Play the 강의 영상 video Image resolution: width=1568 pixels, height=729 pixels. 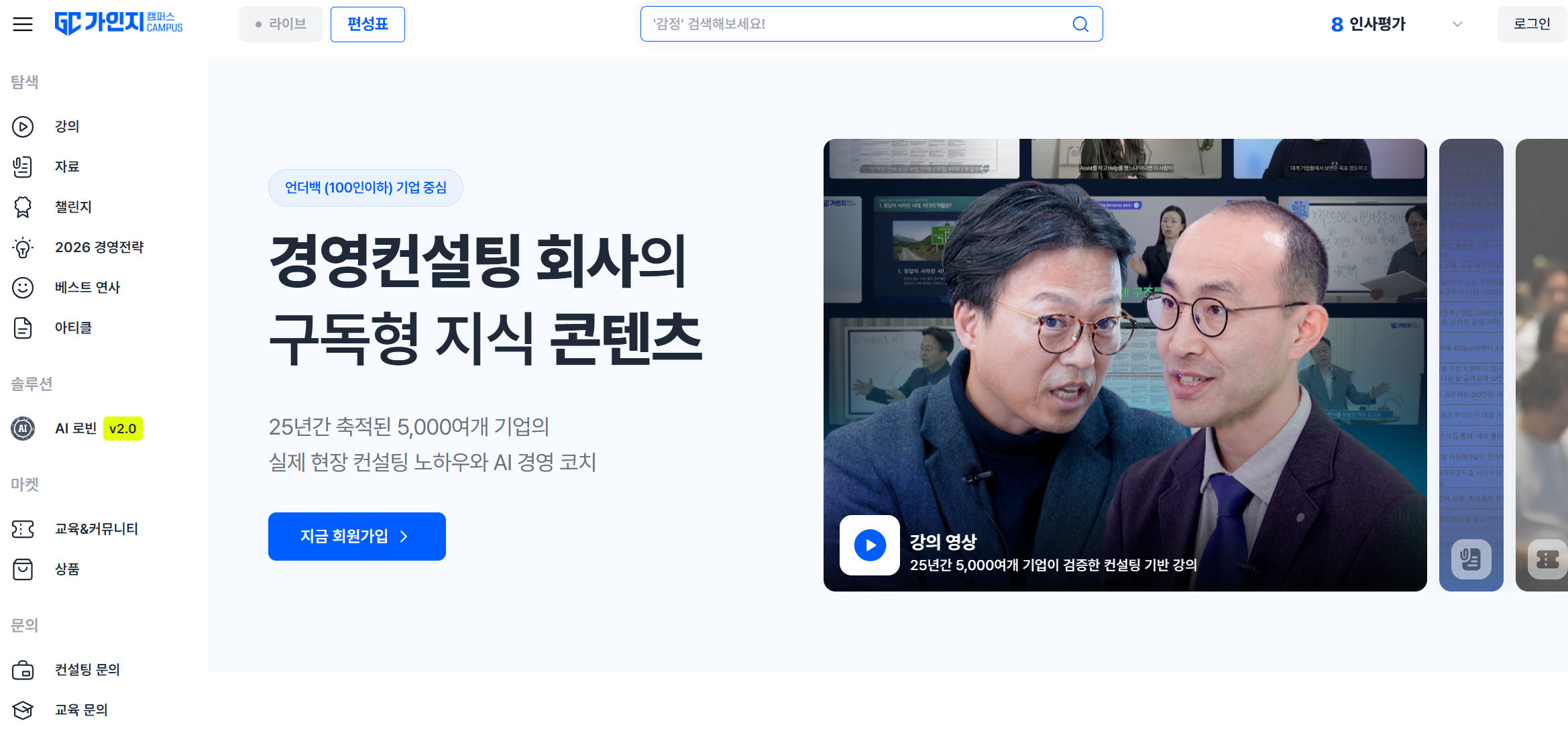[x=870, y=545]
